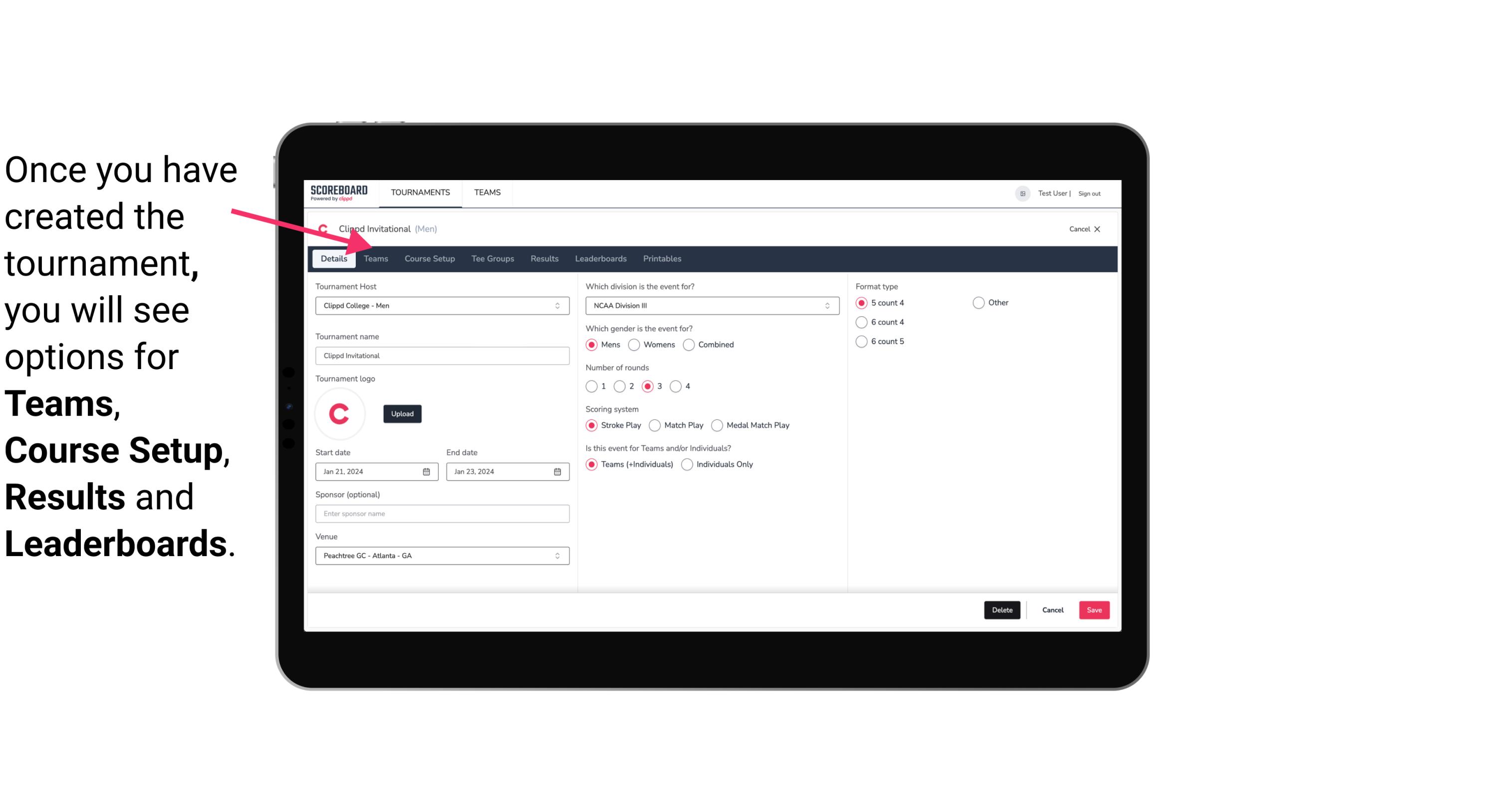Click the Tournament name input field
The height and width of the screenshot is (812, 1510).
click(x=441, y=355)
